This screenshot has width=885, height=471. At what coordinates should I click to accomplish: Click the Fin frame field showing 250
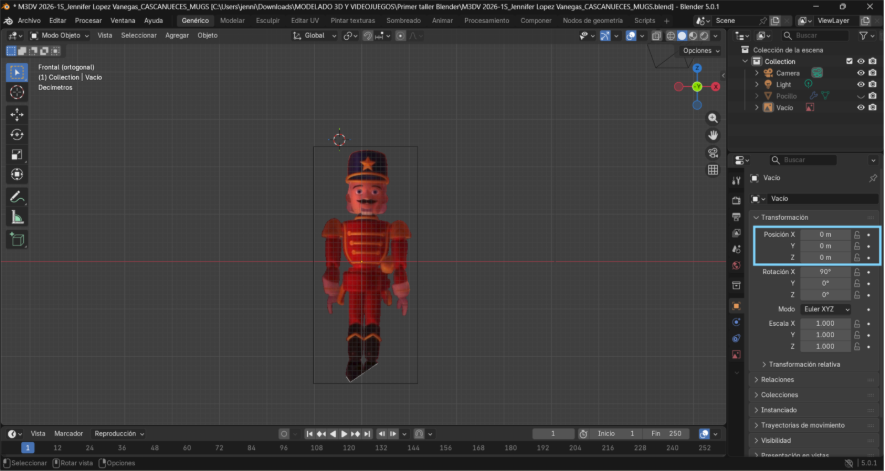(x=667, y=433)
